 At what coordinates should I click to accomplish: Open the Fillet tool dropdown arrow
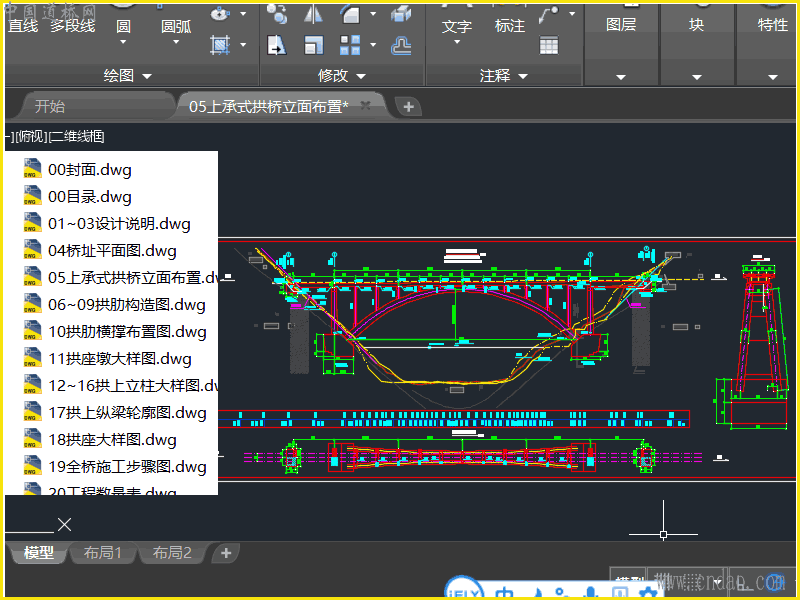[x=373, y=14]
